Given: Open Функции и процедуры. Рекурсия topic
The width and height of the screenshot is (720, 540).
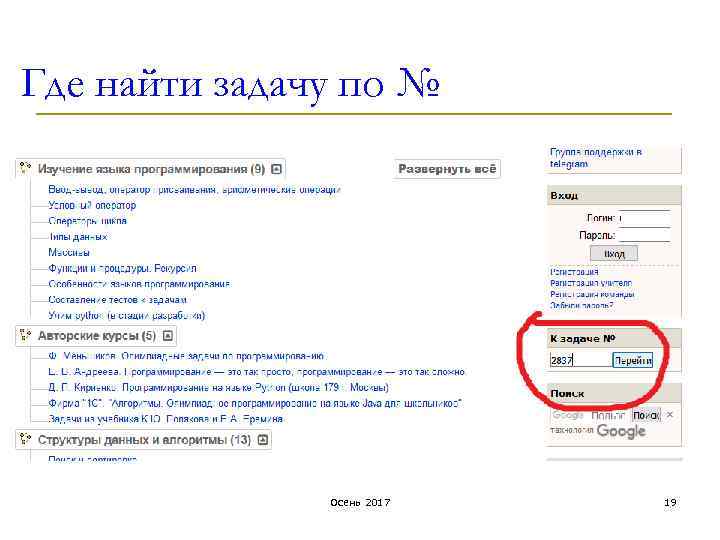Looking at the screenshot, I should [122, 268].
